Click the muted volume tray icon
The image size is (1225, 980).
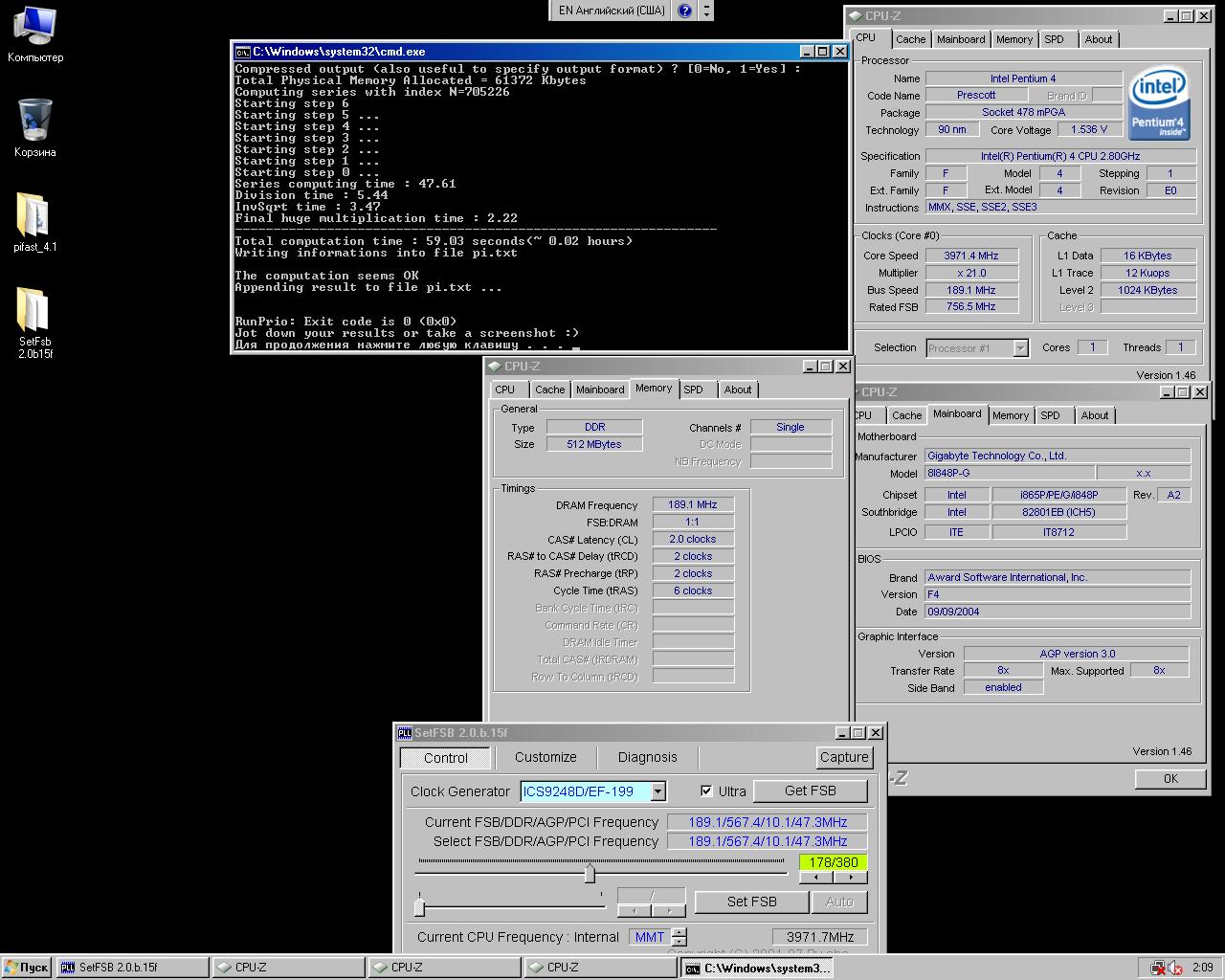point(1173,968)
